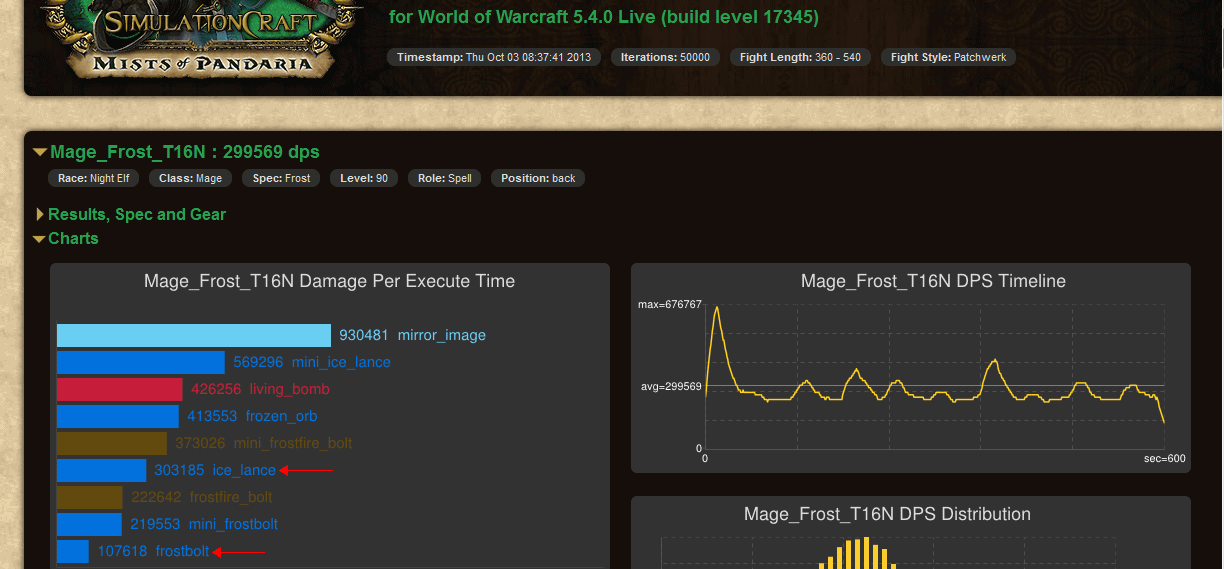Click the Damage Per Execute Time chart title

pos(330,281)
